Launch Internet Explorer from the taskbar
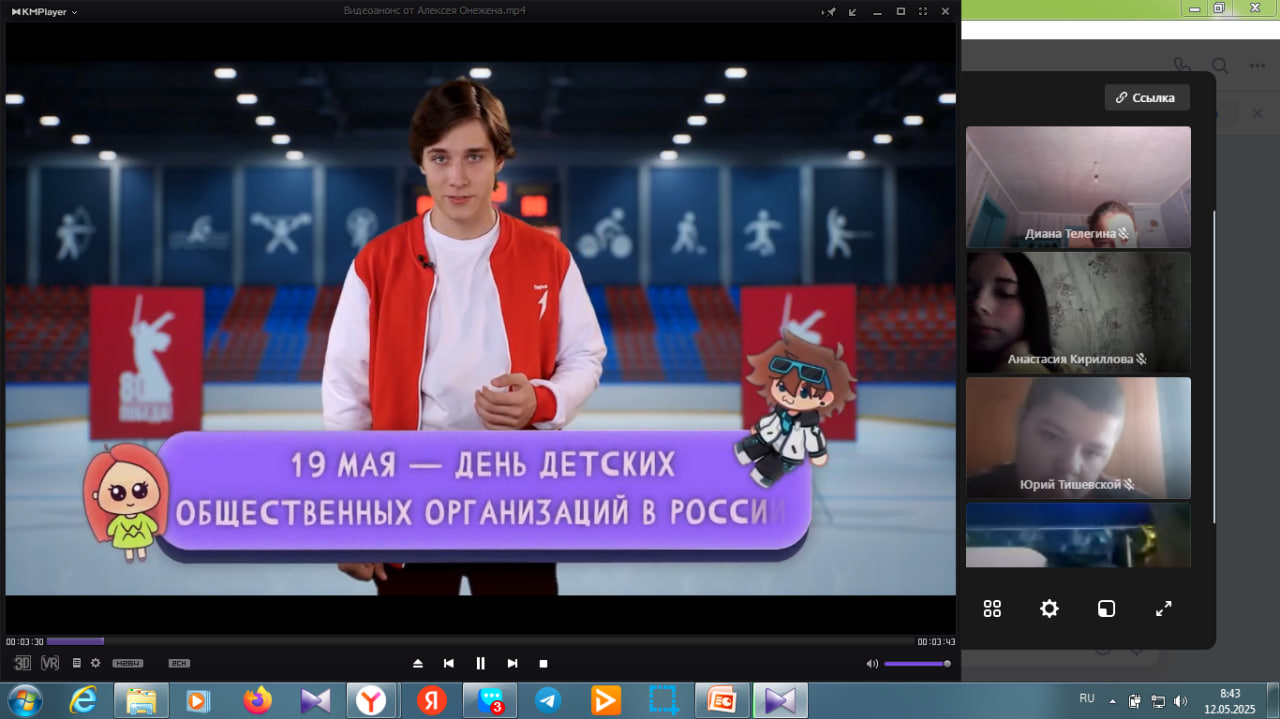The image size is (1280, 719). (83, 700)
